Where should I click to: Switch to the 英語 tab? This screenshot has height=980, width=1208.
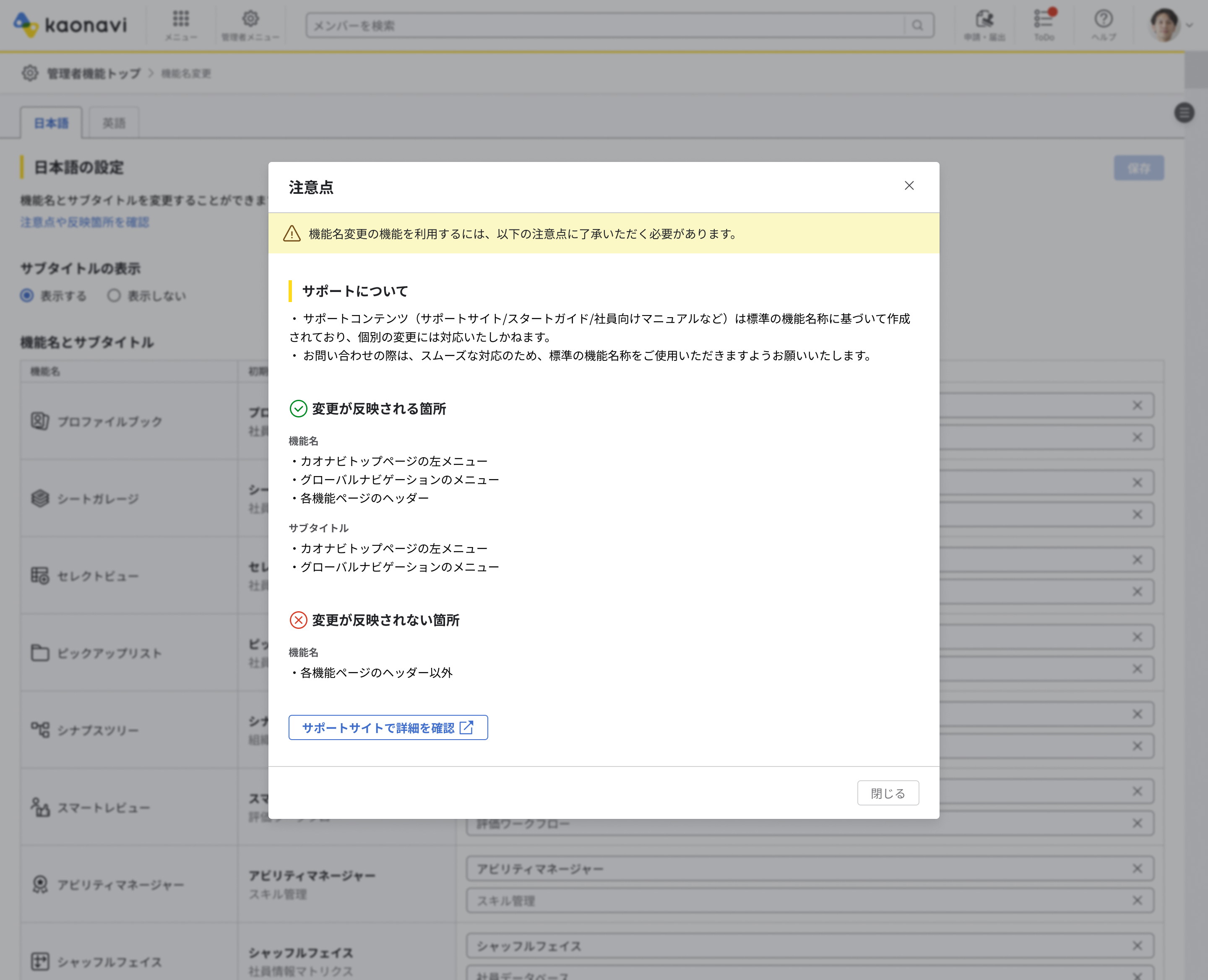[114, 123]
